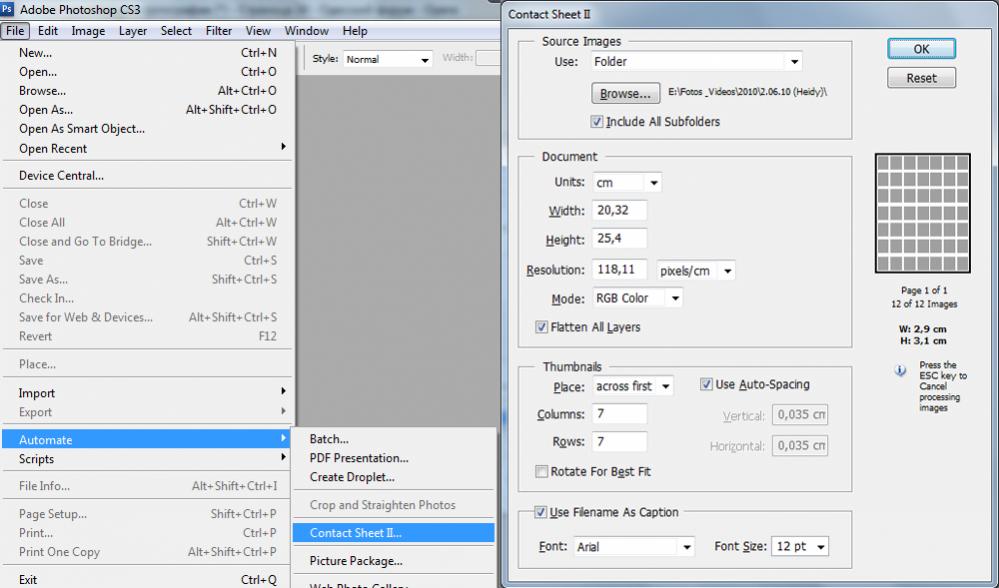
Task: Click the "12 of 12 Images" text
Action: tap(924, 305)
